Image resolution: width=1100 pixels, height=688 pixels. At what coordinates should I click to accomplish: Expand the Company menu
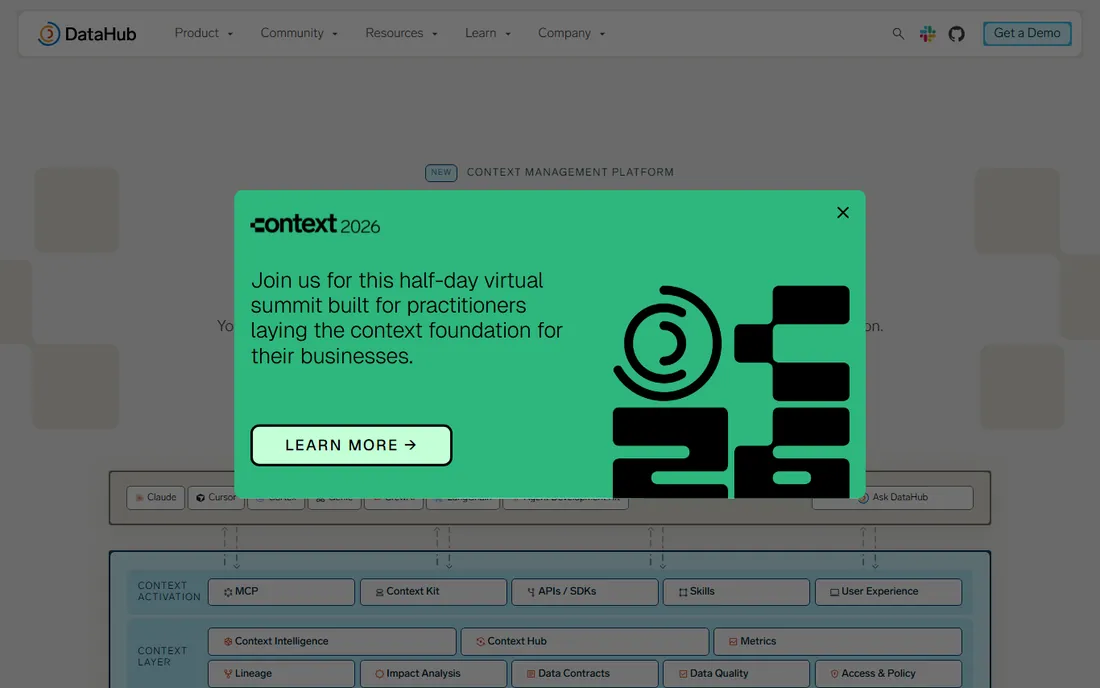pyautogui.click(x=571, y=34)
